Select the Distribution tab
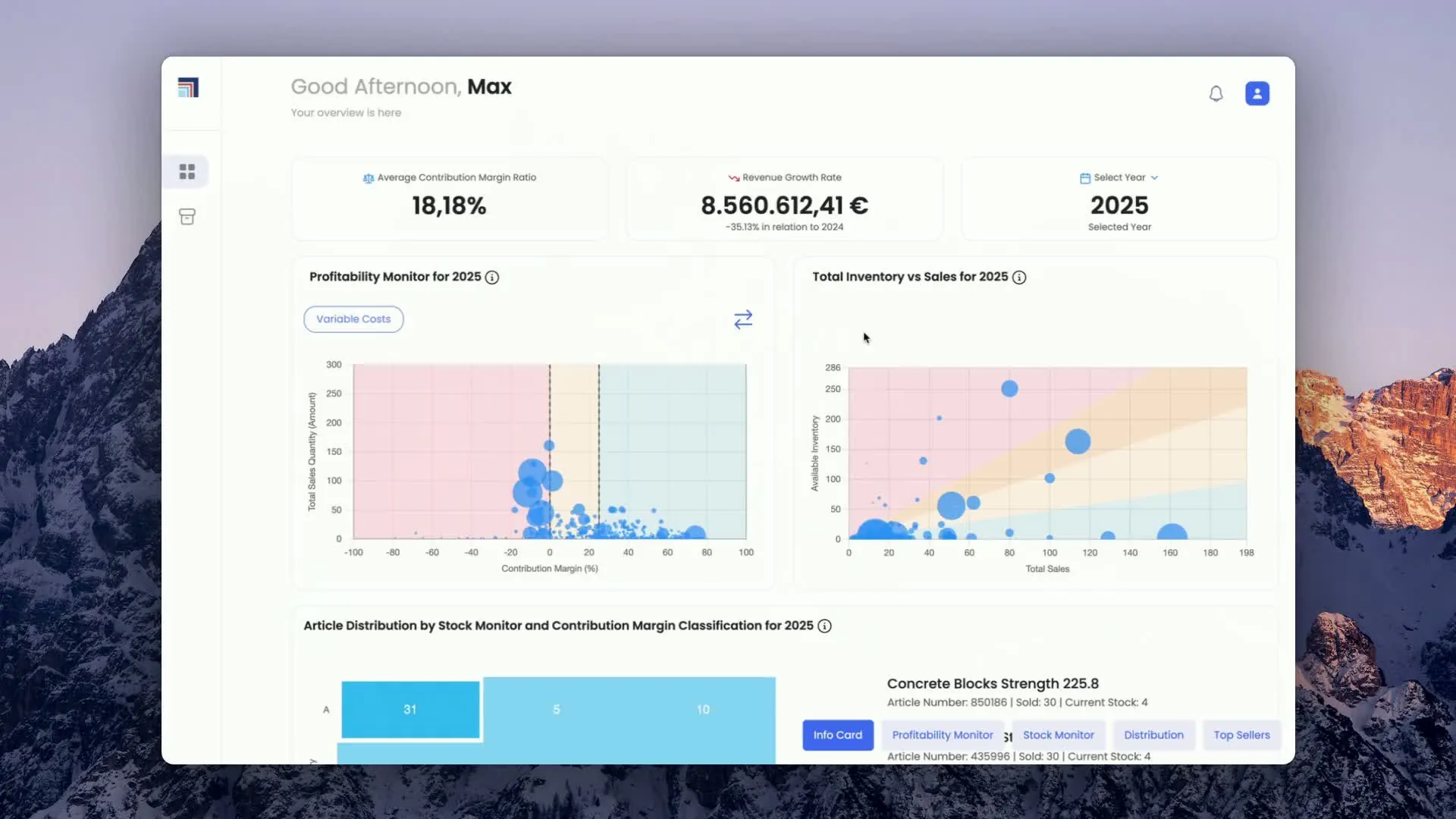Screen dimensions: 1456x819 [x=1153, y=735]
